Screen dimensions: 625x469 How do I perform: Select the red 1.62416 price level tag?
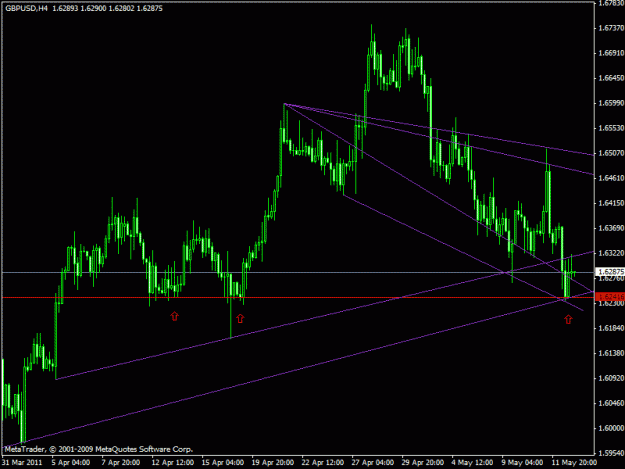(611, 297)
